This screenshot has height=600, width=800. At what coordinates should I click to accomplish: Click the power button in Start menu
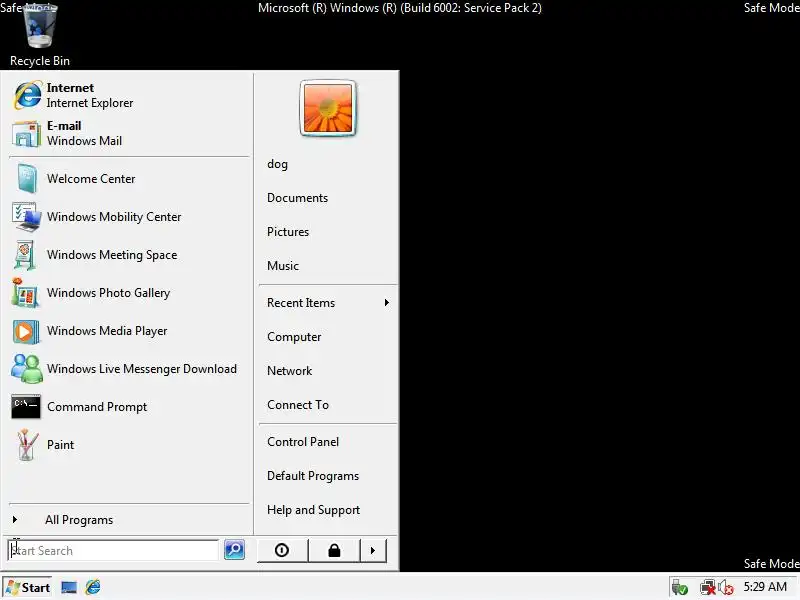[x=282, y=551]
